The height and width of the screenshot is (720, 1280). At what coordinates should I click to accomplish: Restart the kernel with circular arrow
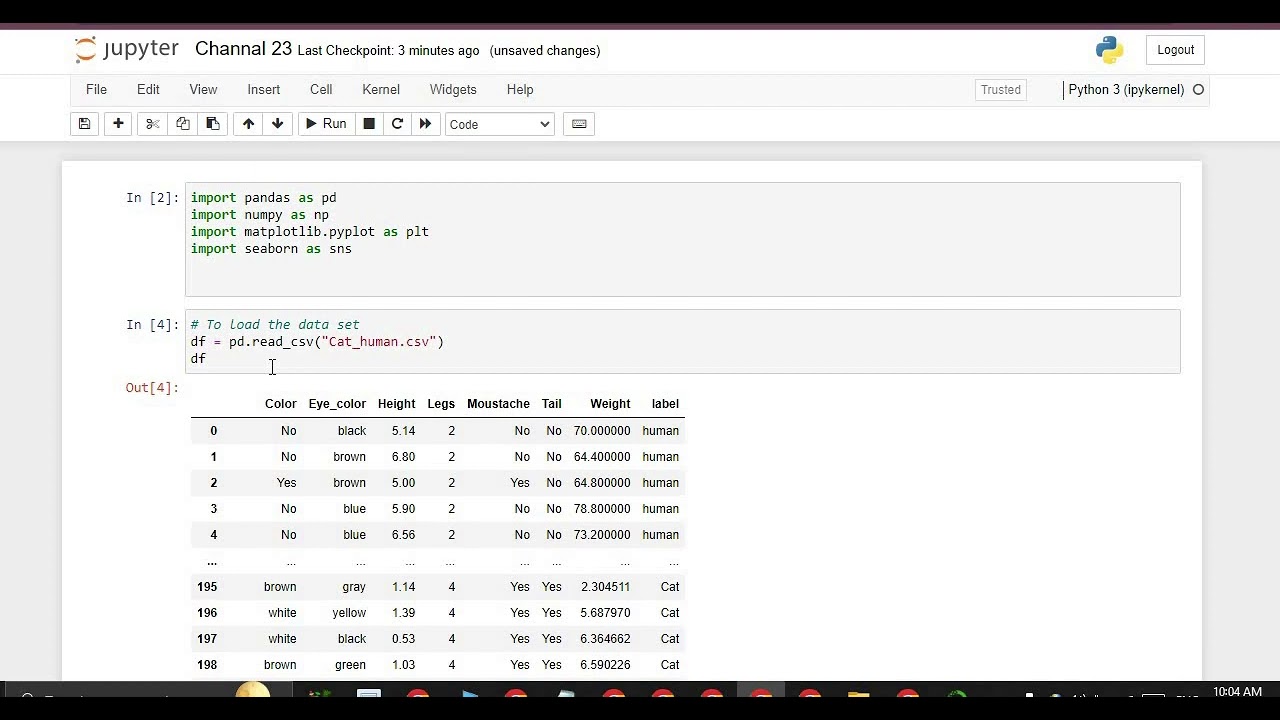(x=397, y=124)
